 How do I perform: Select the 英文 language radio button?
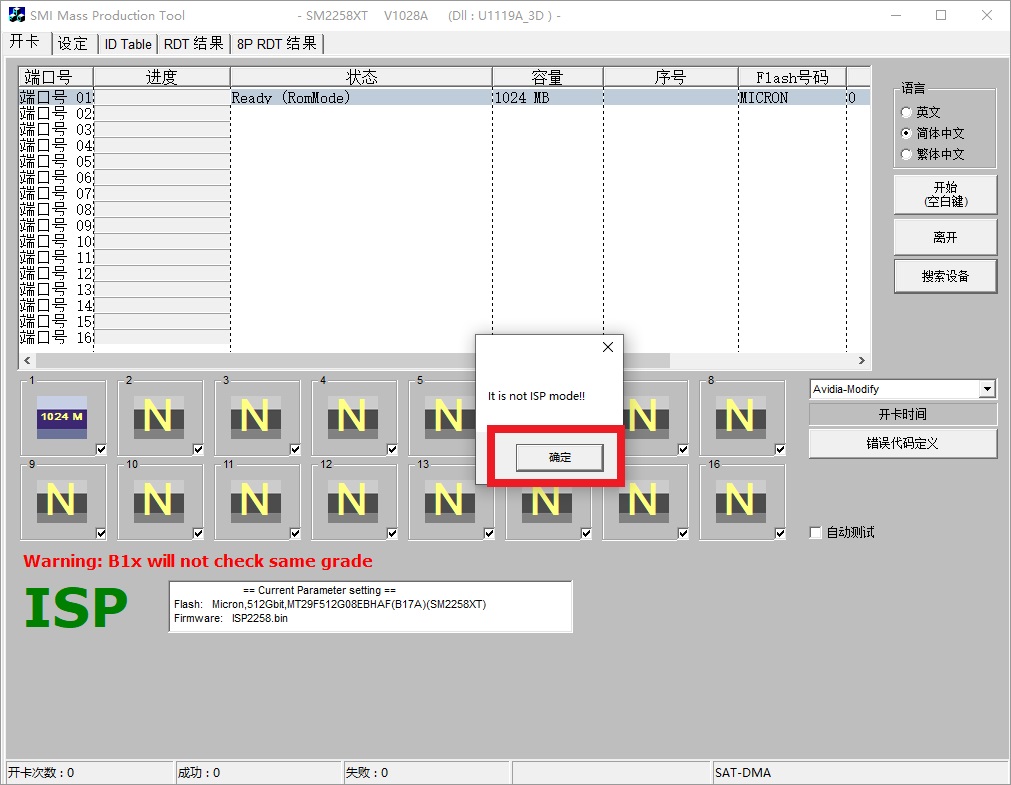pos(907,113)
